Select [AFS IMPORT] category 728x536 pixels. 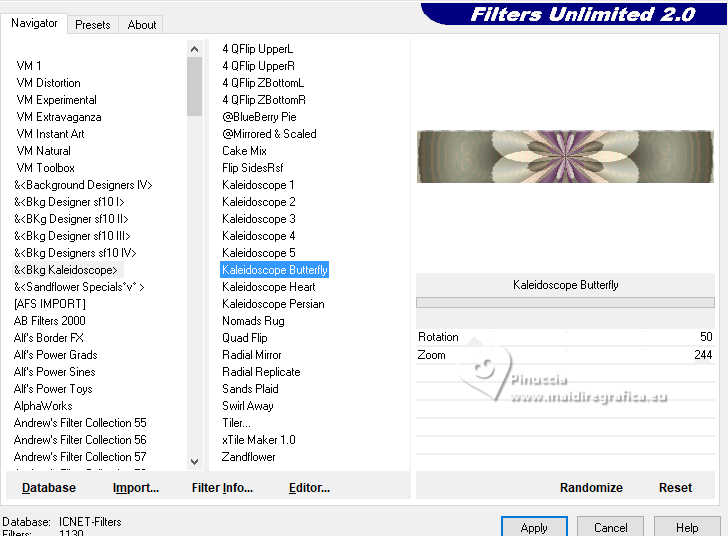coord(50,304)
